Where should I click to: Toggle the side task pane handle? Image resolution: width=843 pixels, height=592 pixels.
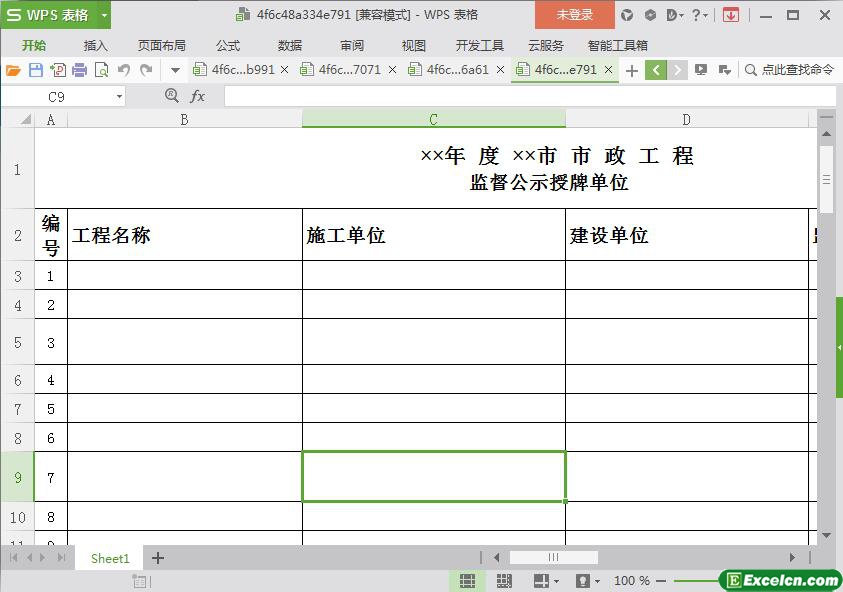click(838, 347)
